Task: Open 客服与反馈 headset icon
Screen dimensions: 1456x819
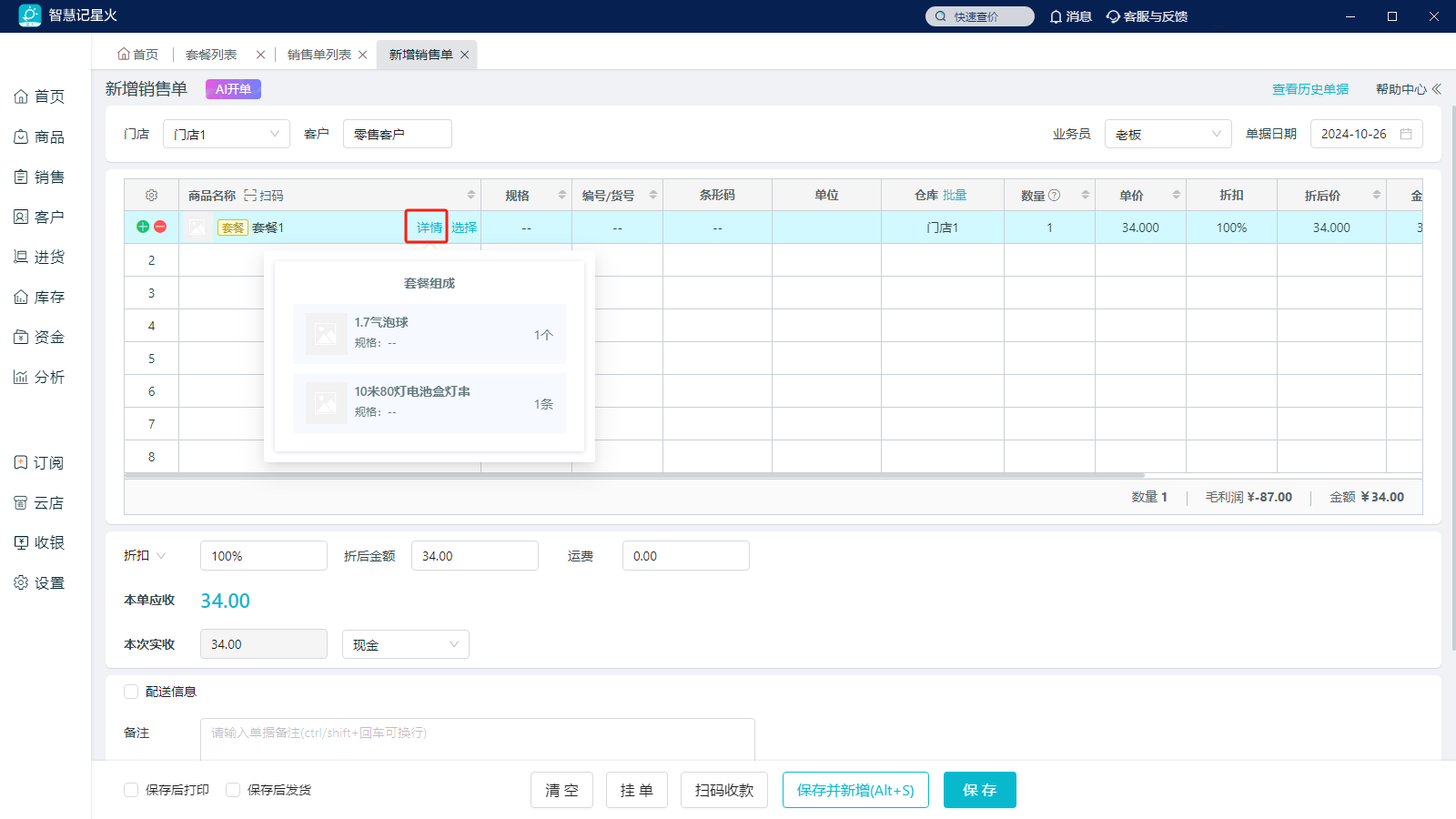Action: [x=1113, y=16]
